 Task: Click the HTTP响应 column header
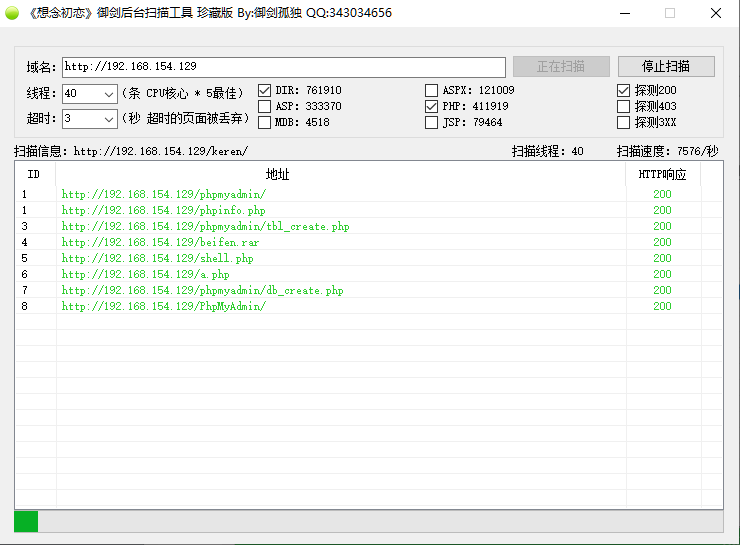point(663,175)
